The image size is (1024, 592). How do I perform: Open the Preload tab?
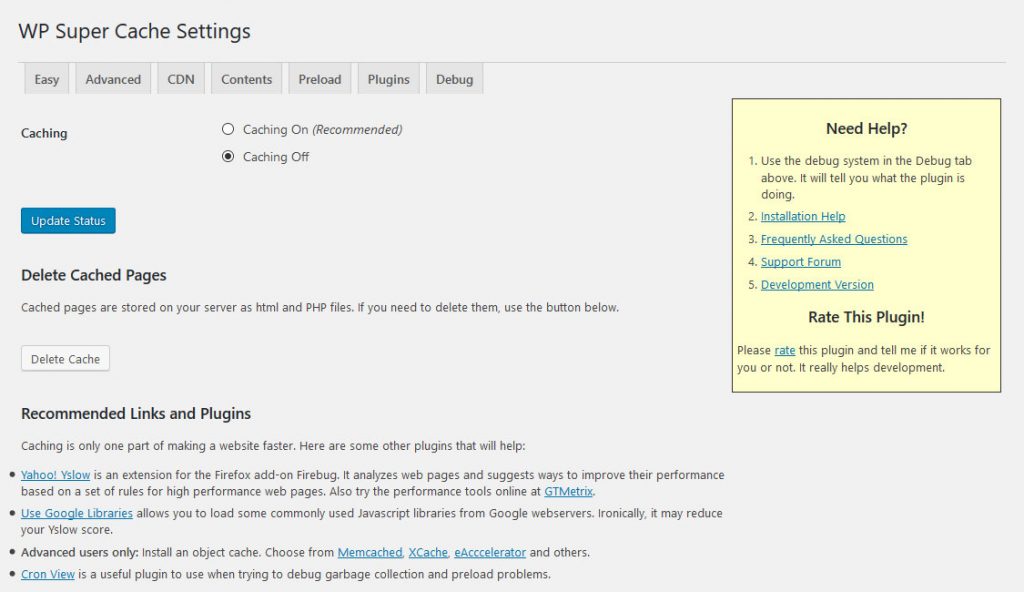tap(319, 78)
